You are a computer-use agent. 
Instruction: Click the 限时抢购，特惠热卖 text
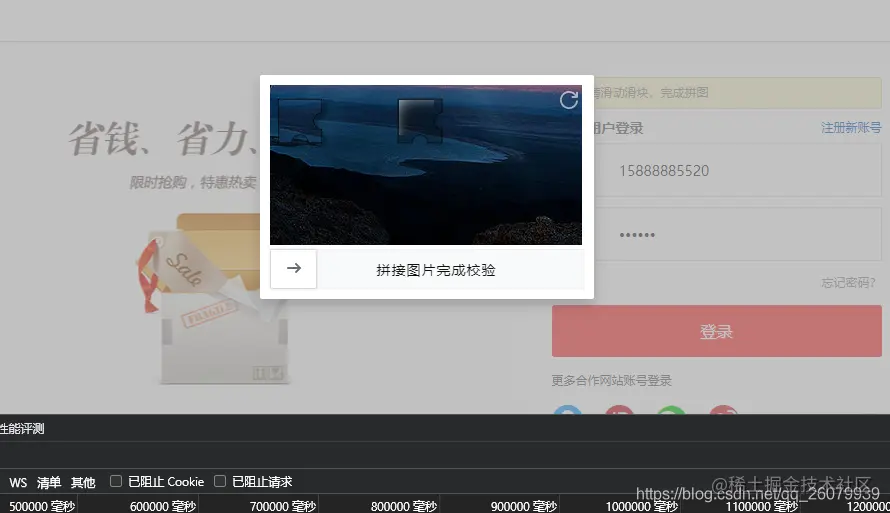pyautogui.click(x=193, y=182)
